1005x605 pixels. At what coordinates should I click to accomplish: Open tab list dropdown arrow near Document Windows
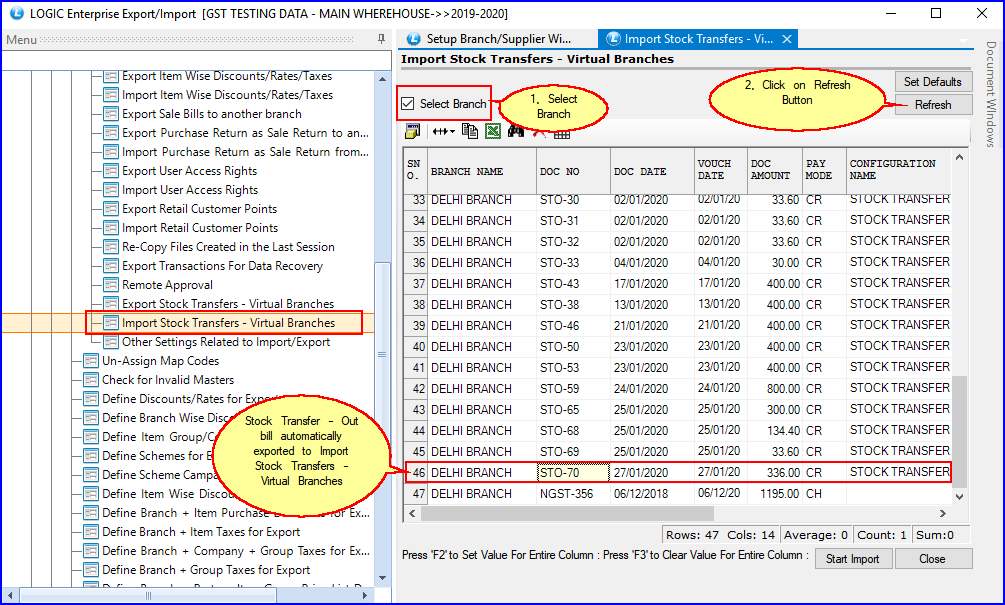tap(964, 41)
